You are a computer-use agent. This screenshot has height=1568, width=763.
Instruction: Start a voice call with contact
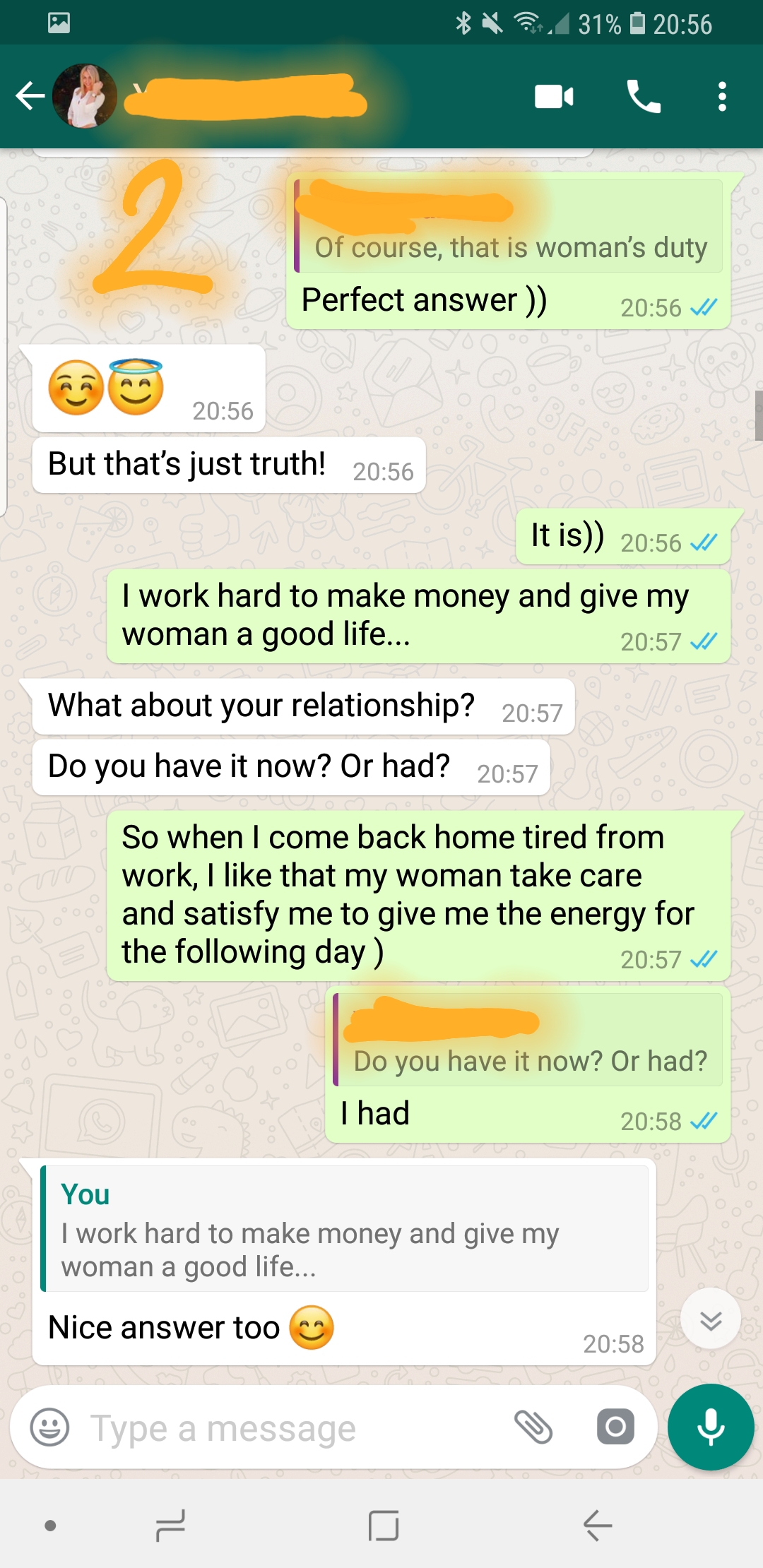pos(644,97)
